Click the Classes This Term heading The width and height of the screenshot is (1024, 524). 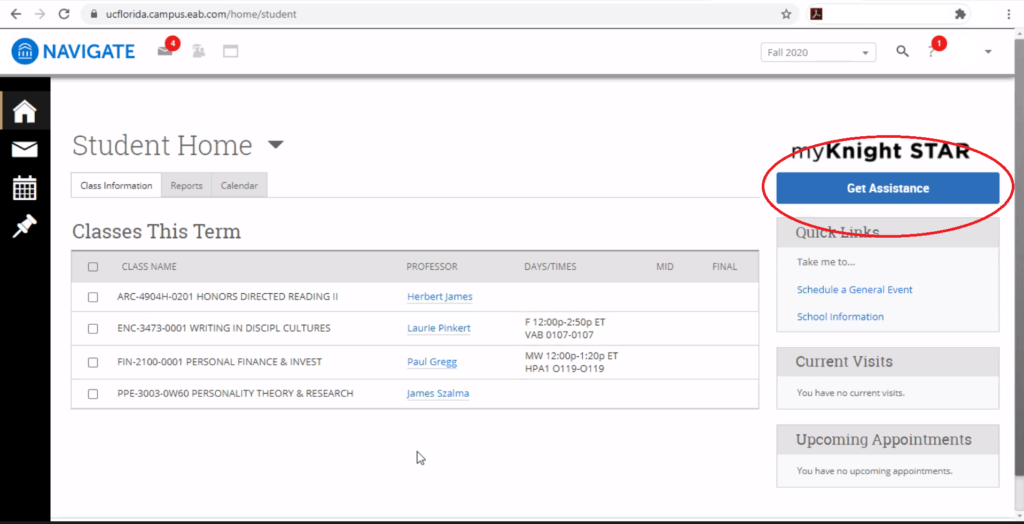tap(156, 231)
